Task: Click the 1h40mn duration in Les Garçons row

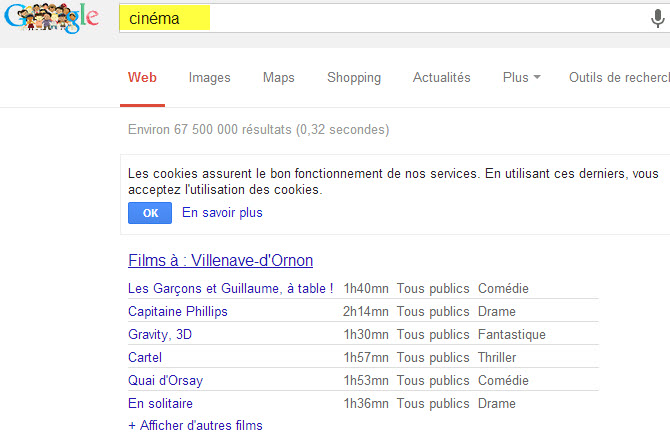Action: [366, 289]
